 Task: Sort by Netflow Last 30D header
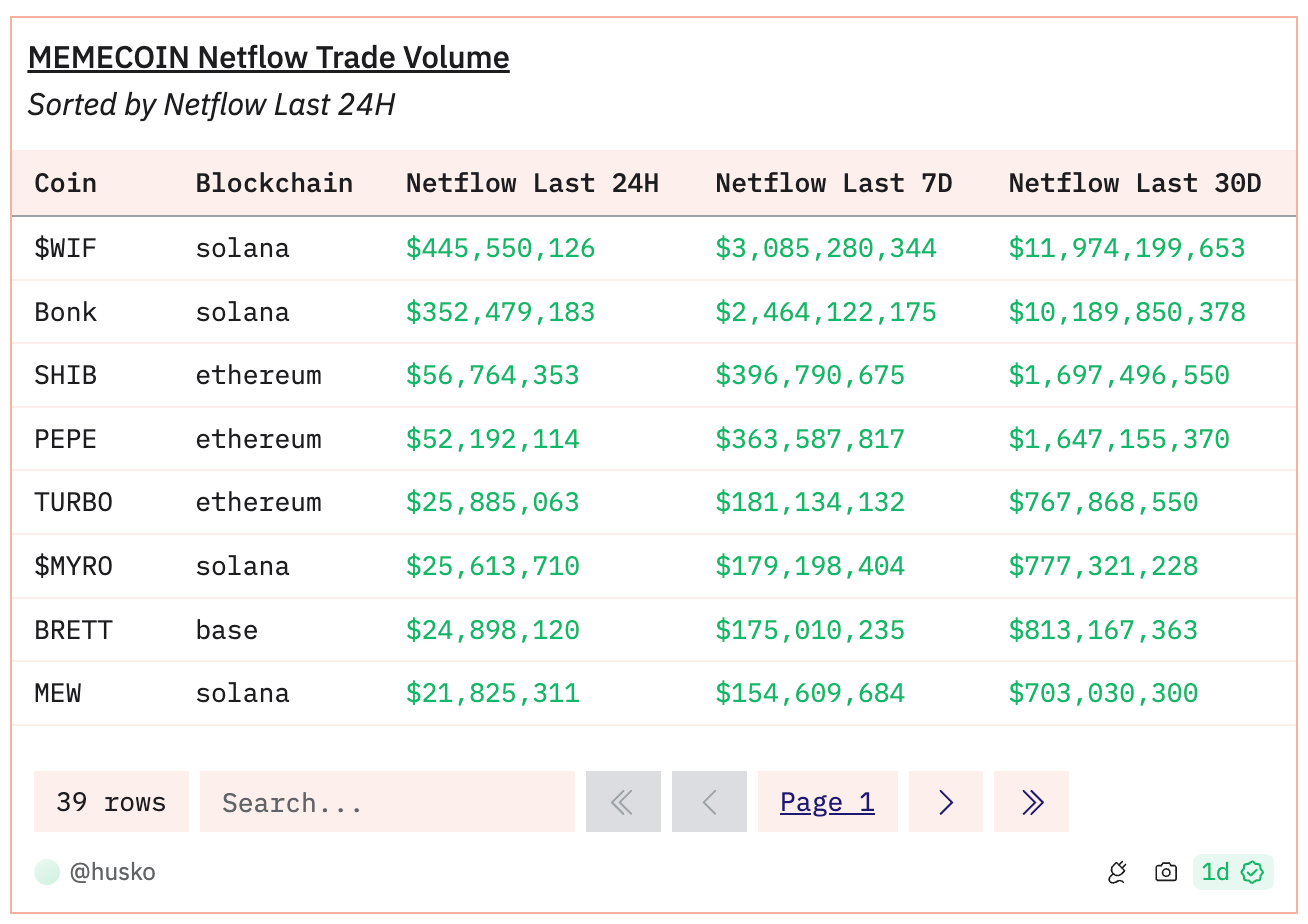tap(1134, 183)
